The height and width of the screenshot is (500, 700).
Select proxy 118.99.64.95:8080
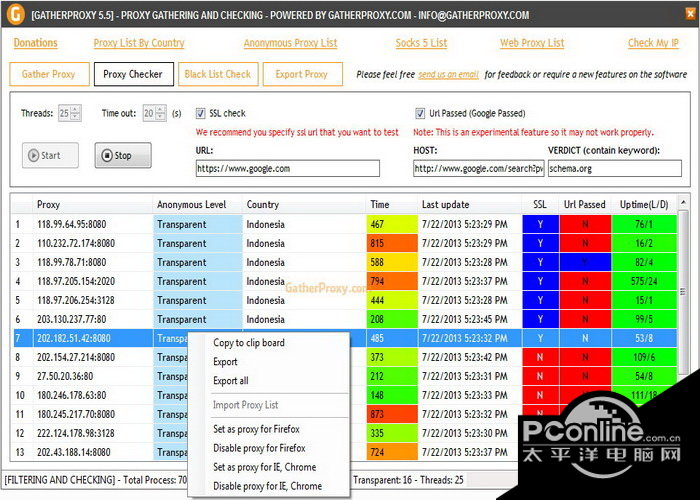(71, 224)
